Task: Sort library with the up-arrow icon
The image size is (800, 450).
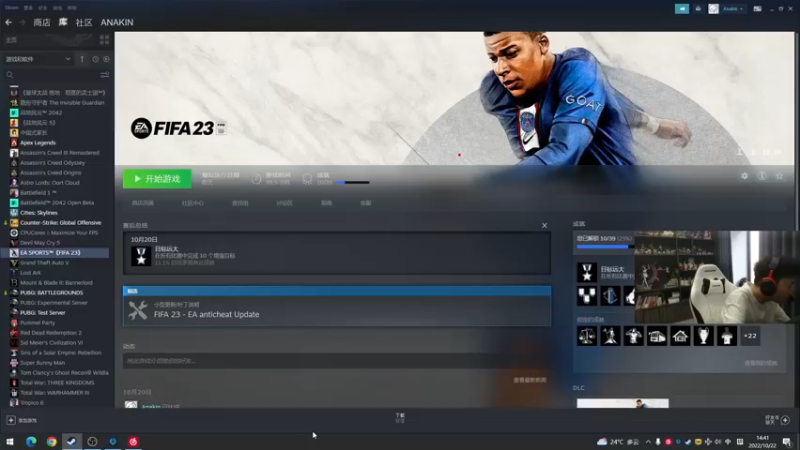Action: [x=82, y=59]
